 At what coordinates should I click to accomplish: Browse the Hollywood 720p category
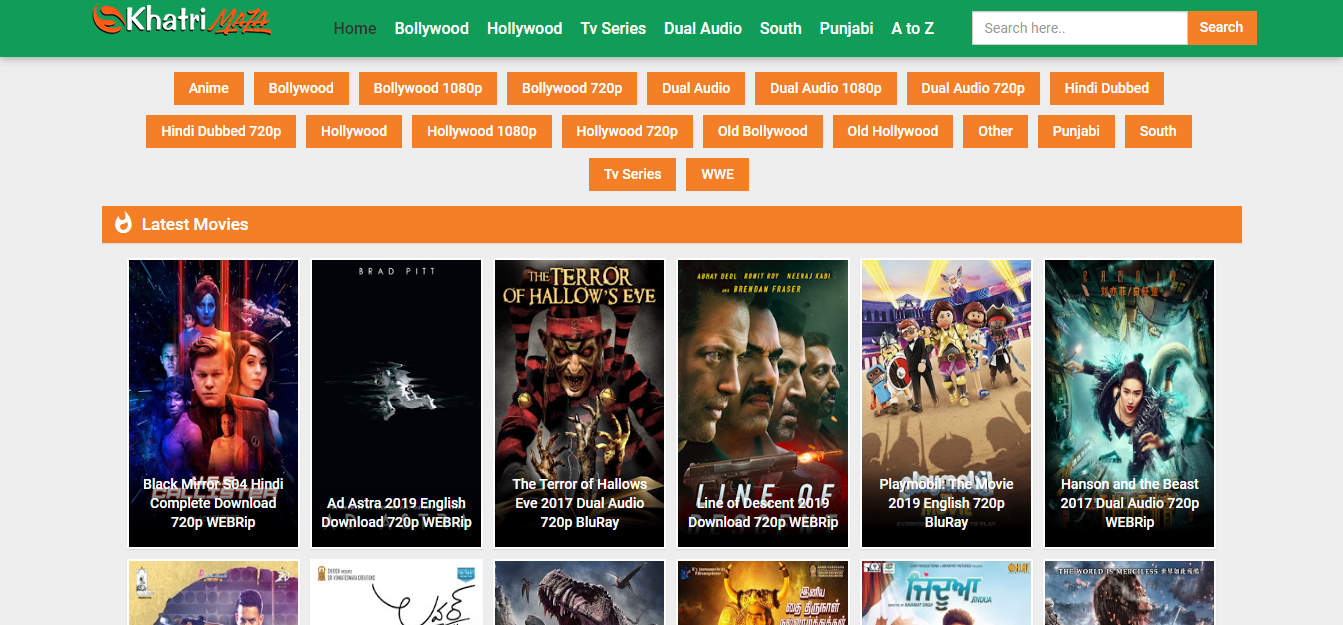click(627, 131)
